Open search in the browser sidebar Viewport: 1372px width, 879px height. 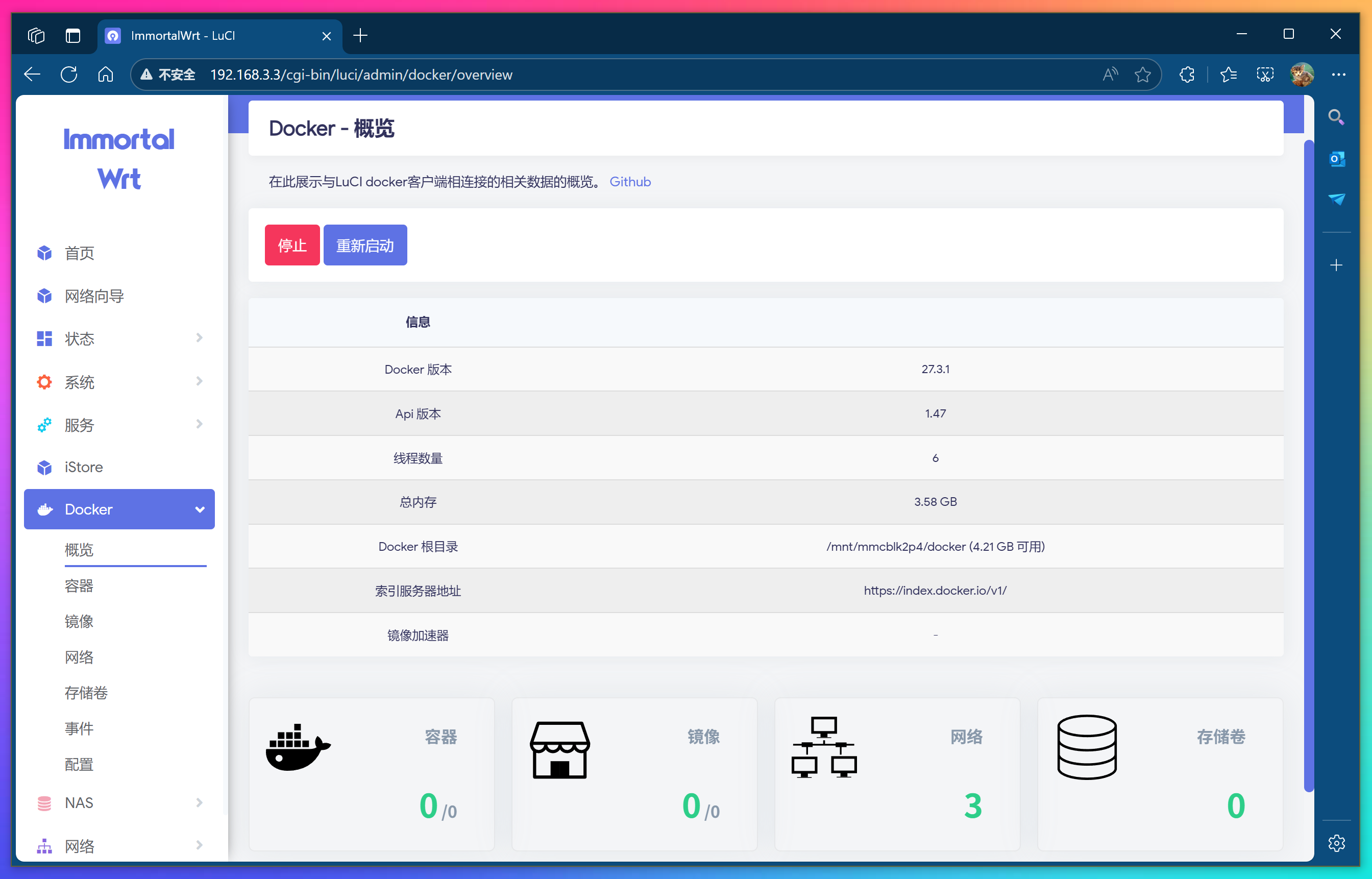[x=1337, y=116]
